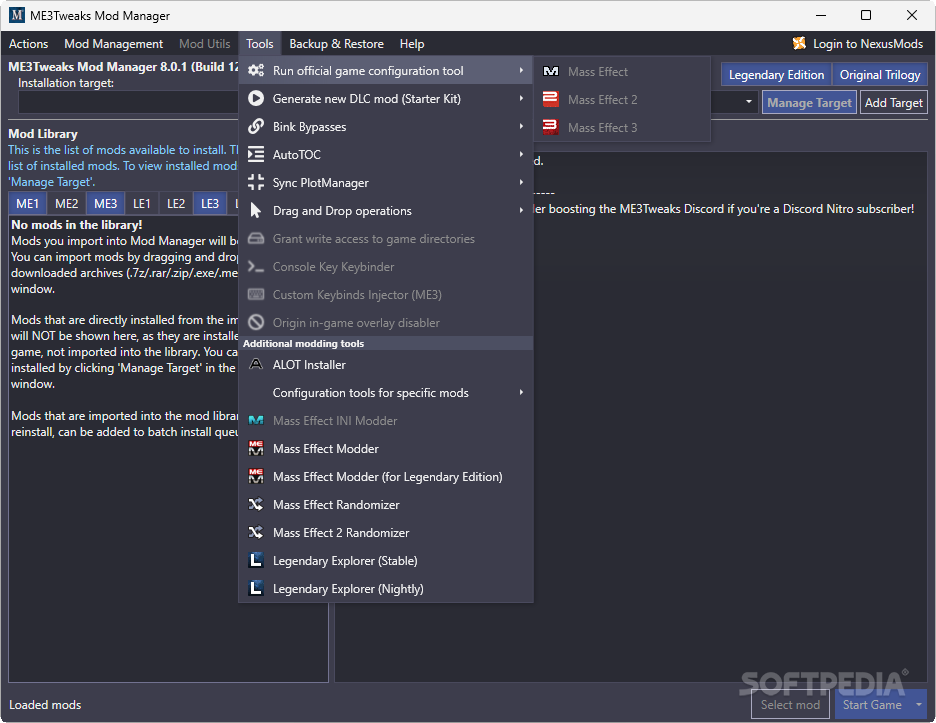Toggle the LE1 game filter
Image resolution: width=936 pixels, height=723 pixels.
tap(141, 204)
